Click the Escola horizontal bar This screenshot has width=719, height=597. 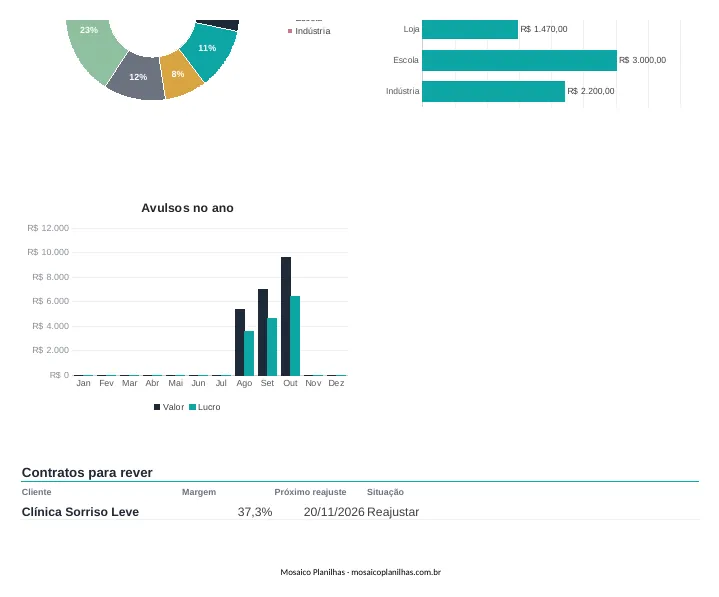point(520,61)
